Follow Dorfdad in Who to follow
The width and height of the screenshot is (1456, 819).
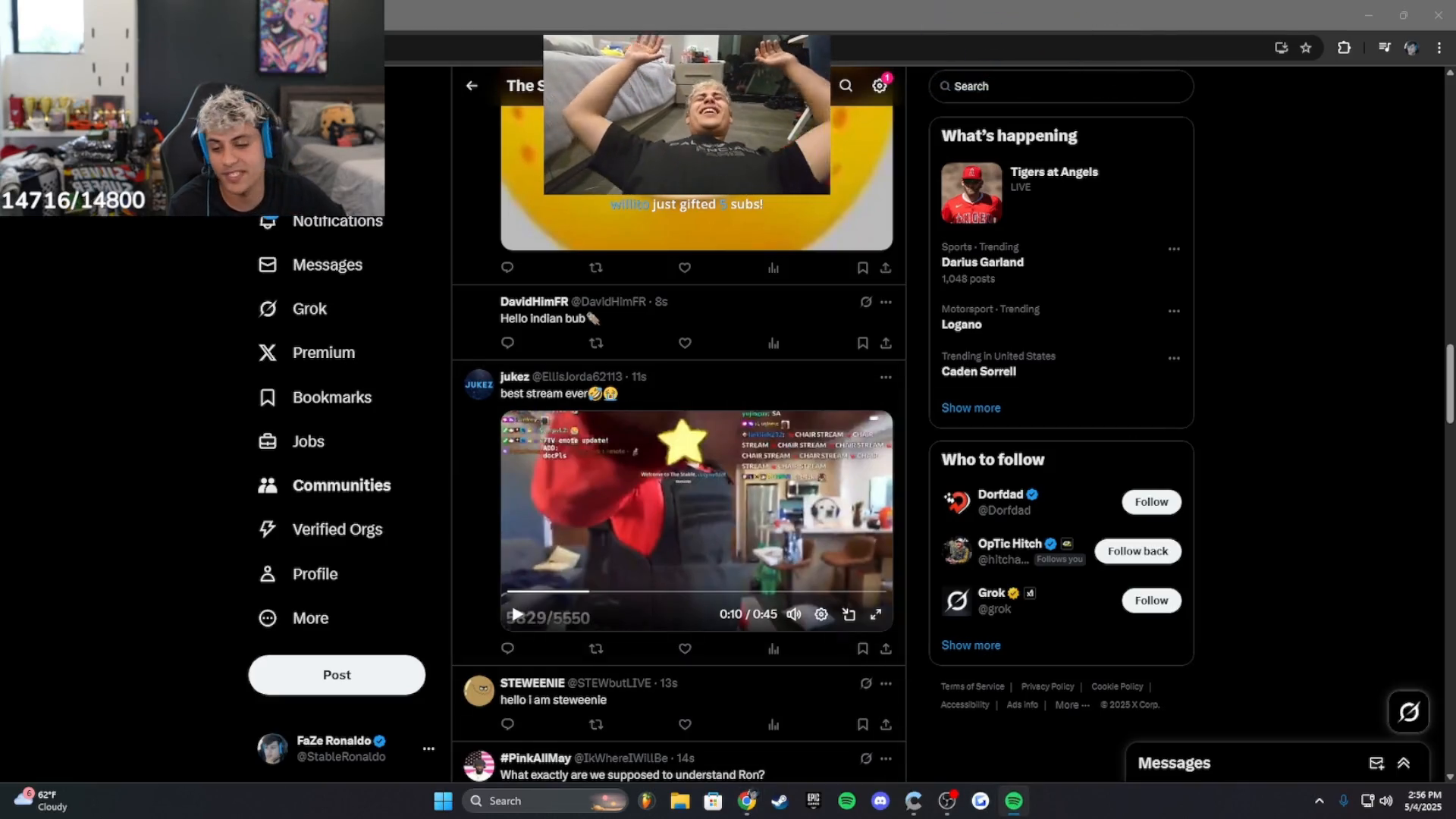(1150, 501)
